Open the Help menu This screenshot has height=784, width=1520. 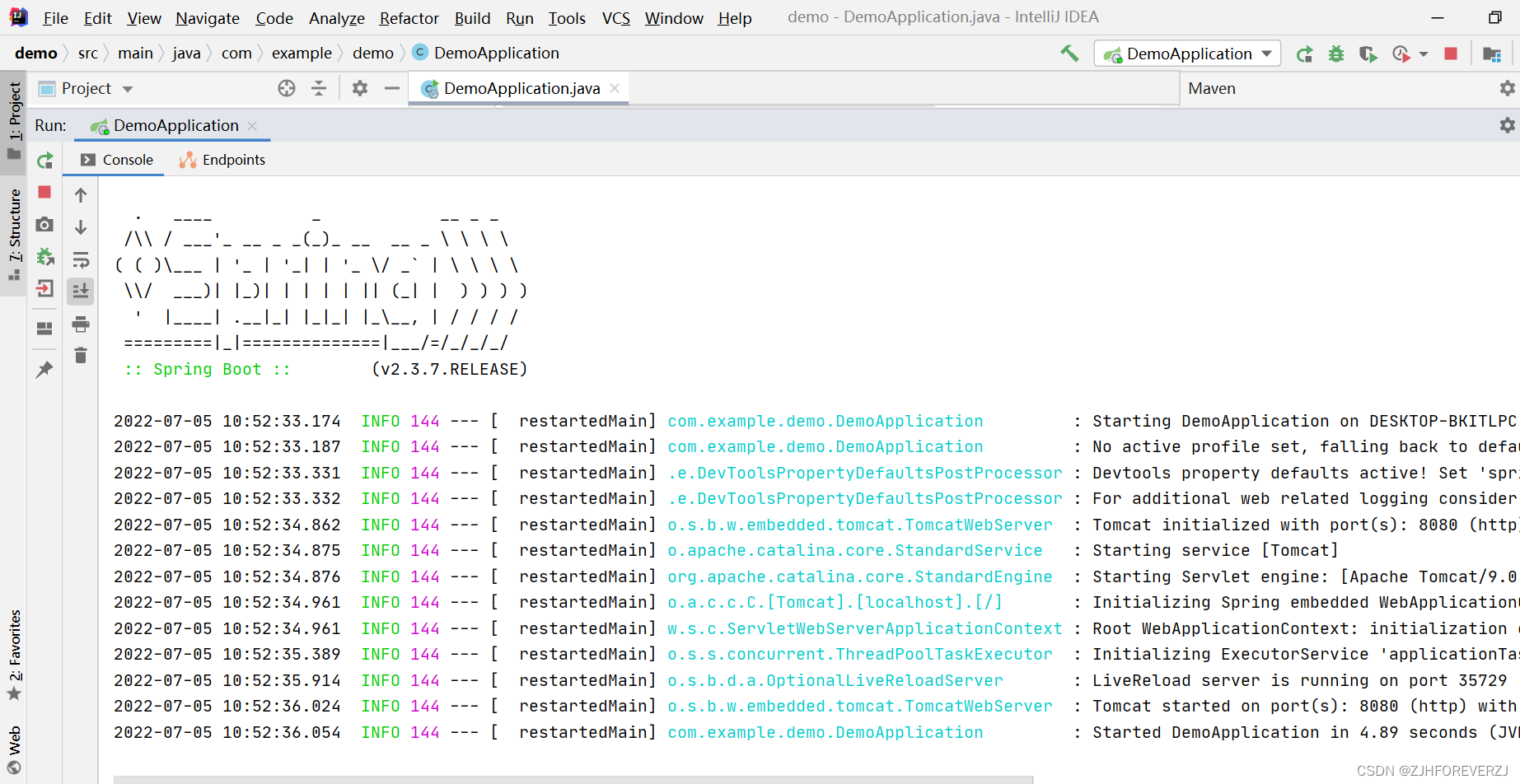point(735,18)
